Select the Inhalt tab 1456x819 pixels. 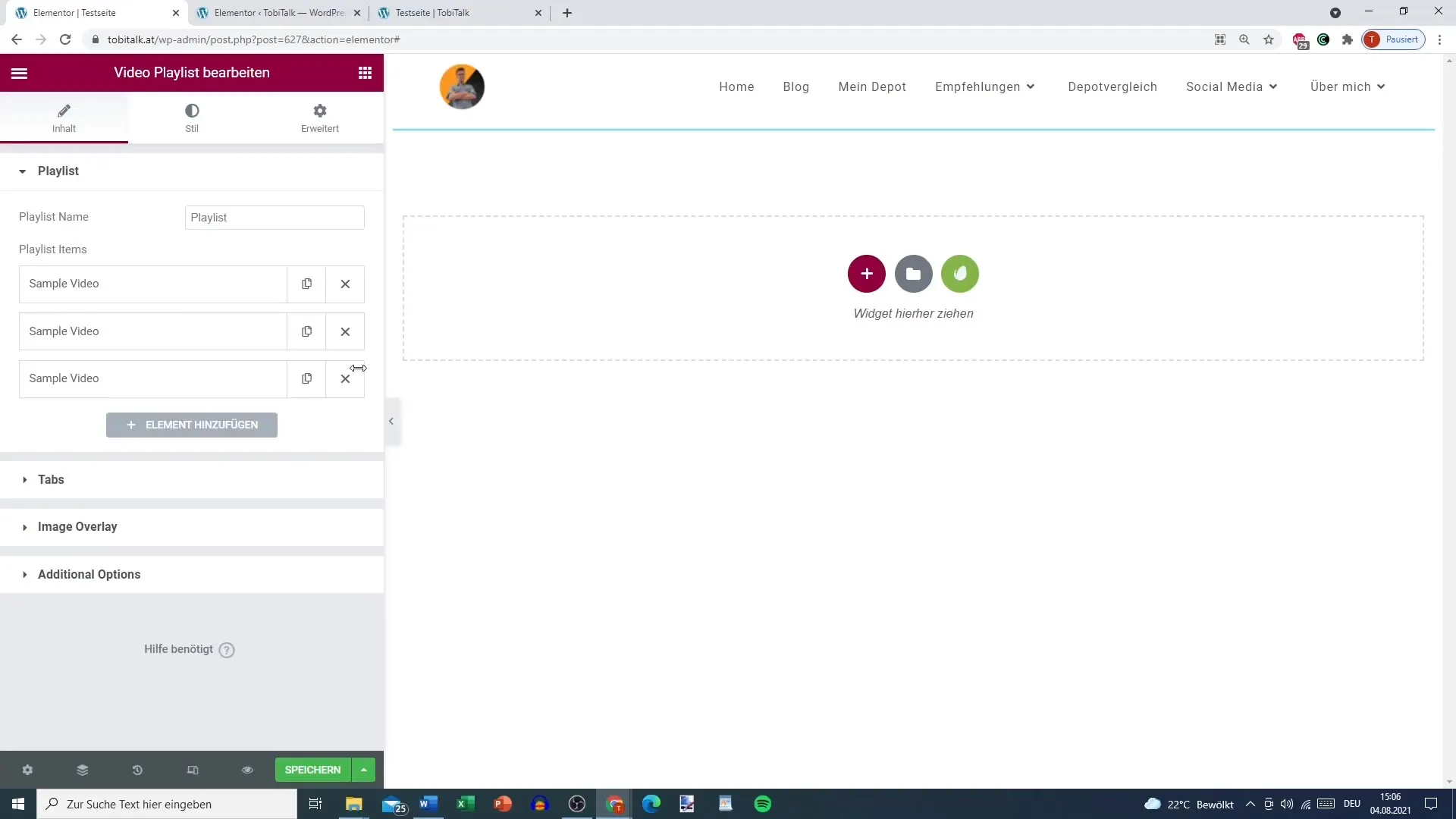(63, 117)
